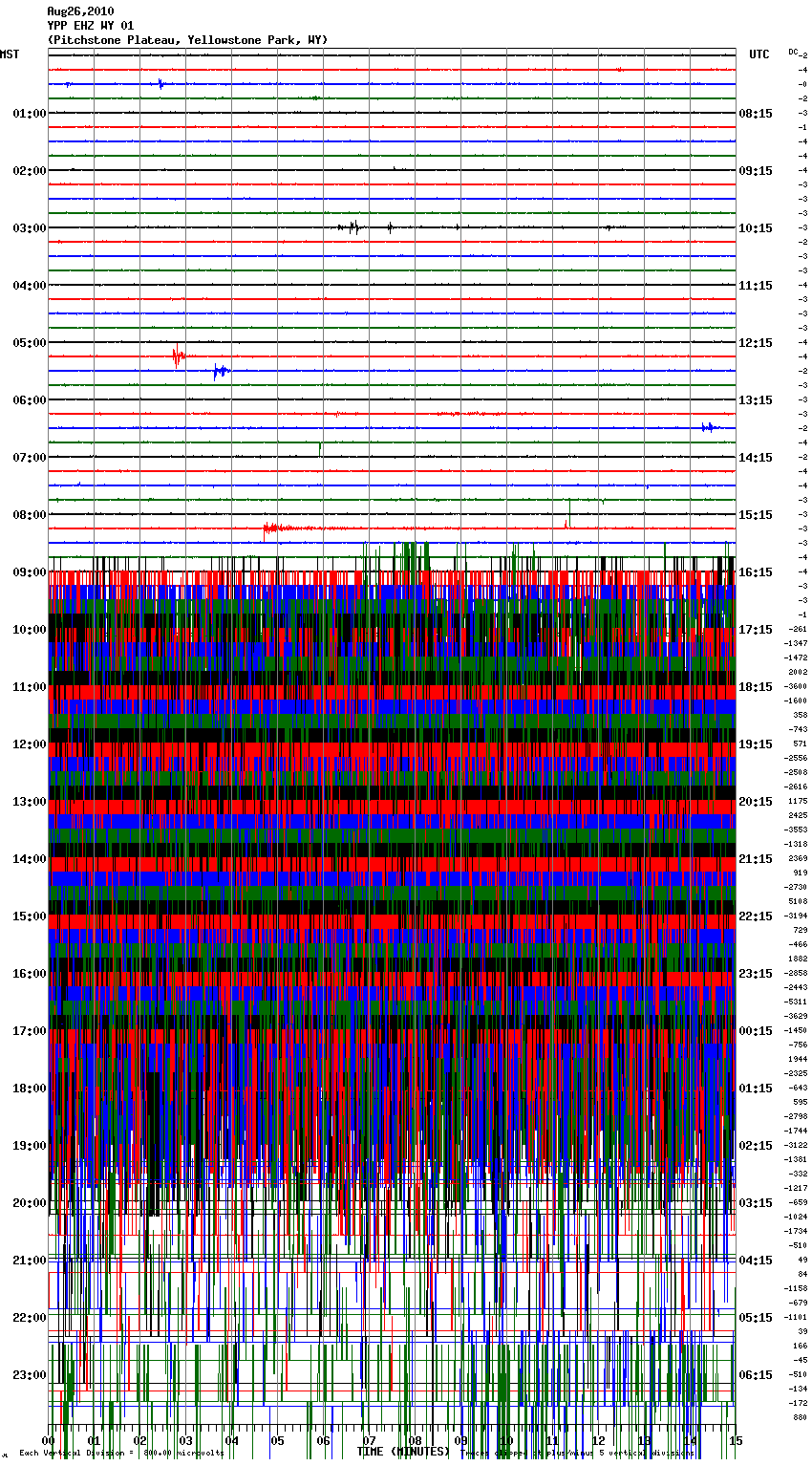Click the 06:15 UTC time label
The image size is (812, 1466).
756,1375
